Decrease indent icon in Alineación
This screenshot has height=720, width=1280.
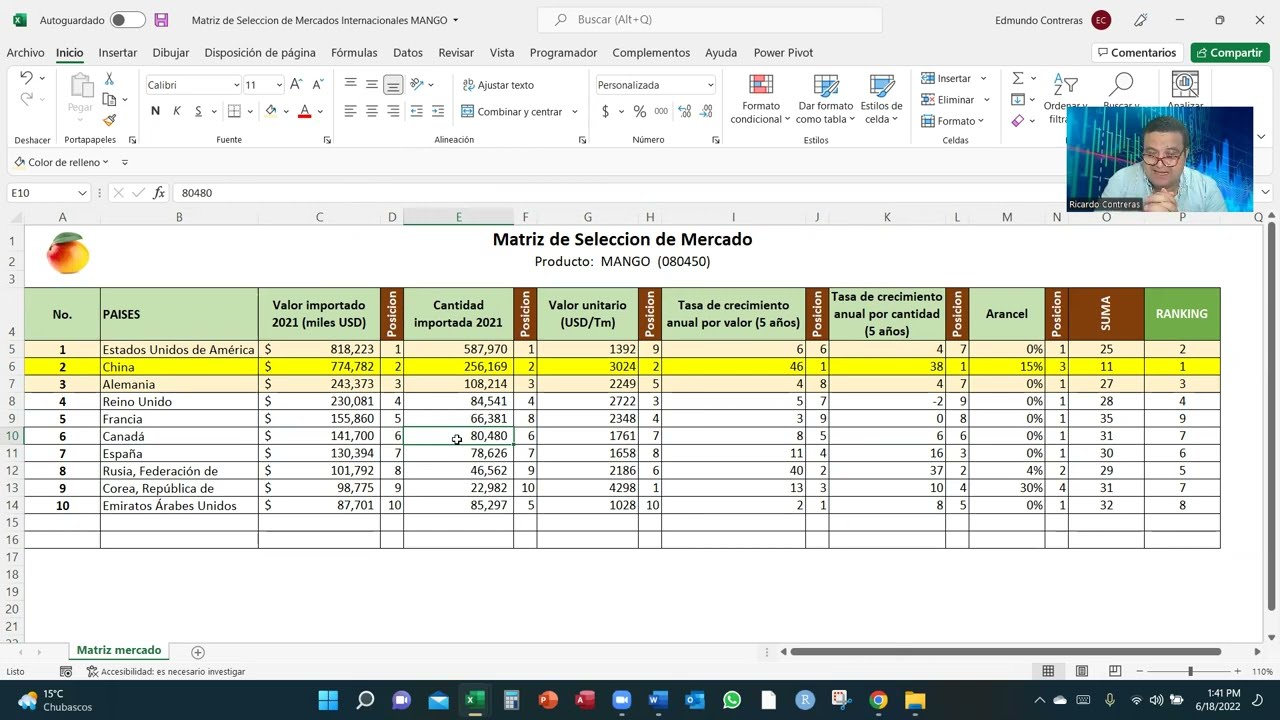416,111
